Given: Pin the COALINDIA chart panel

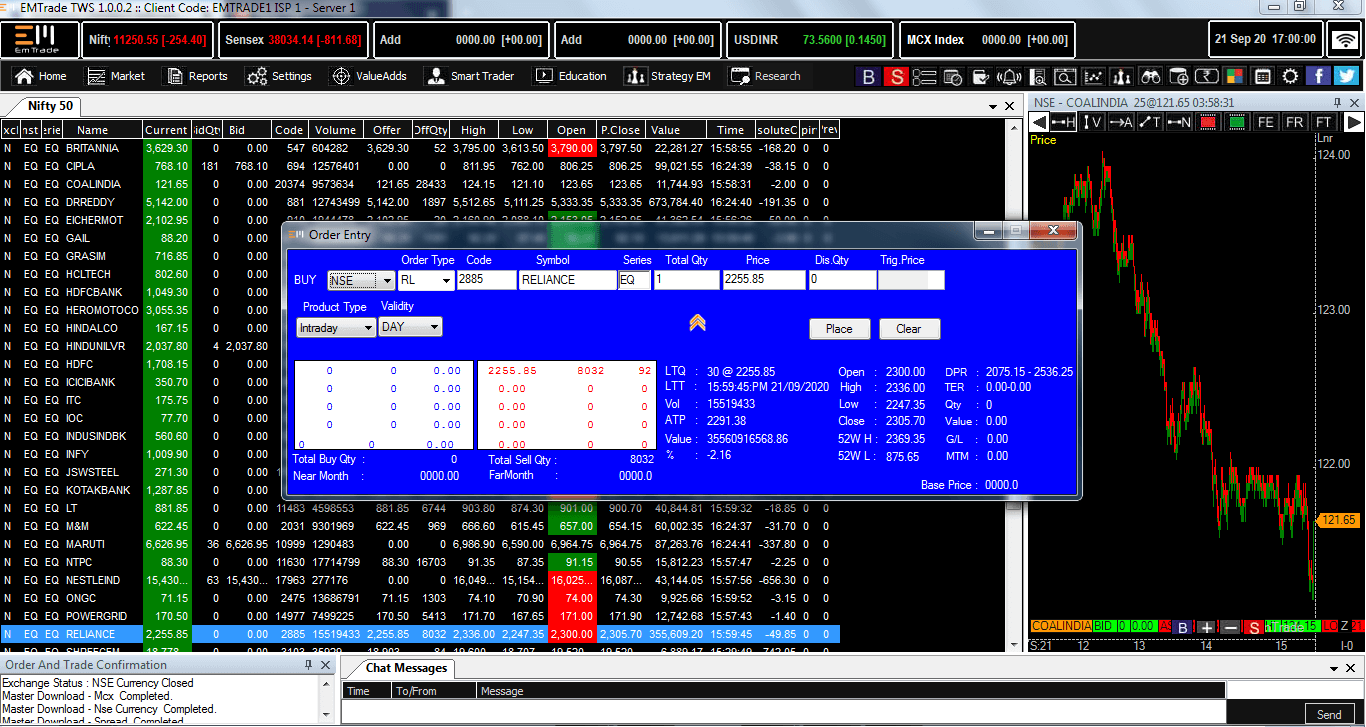Looking at the screenshot, I should pos(1338,103).
